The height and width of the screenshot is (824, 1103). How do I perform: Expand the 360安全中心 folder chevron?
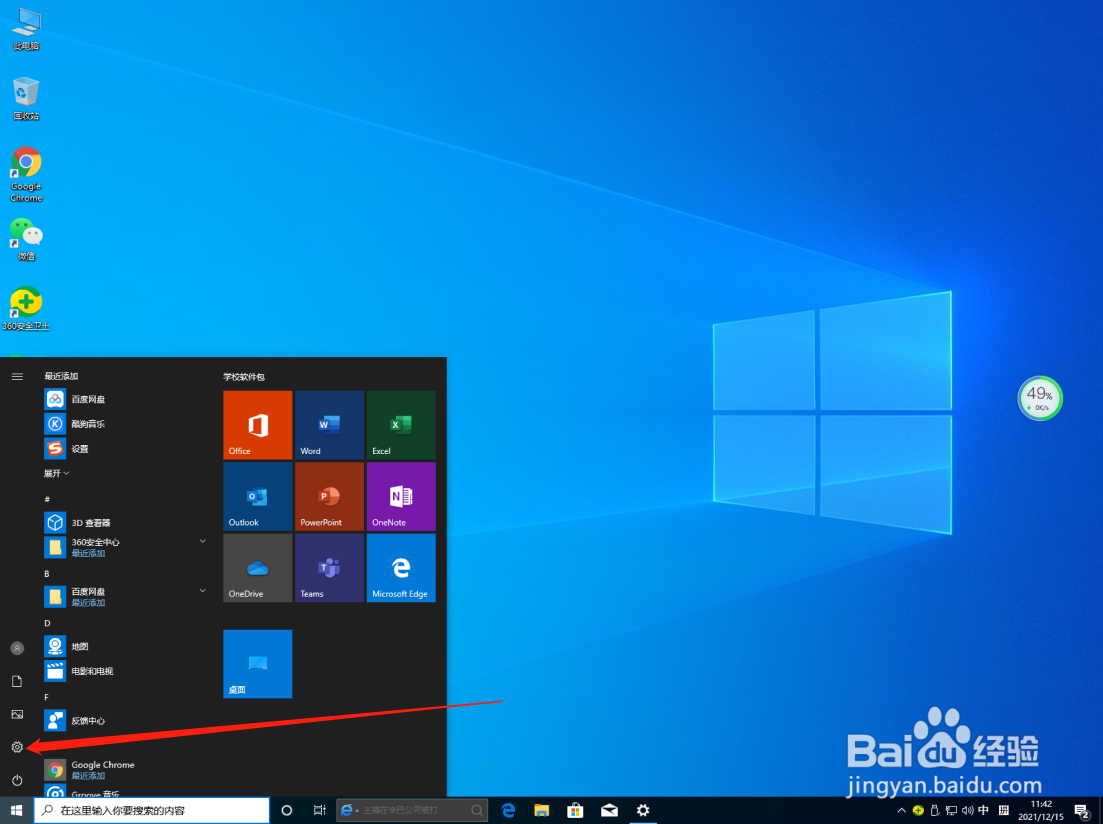click(x=203, y=542)
